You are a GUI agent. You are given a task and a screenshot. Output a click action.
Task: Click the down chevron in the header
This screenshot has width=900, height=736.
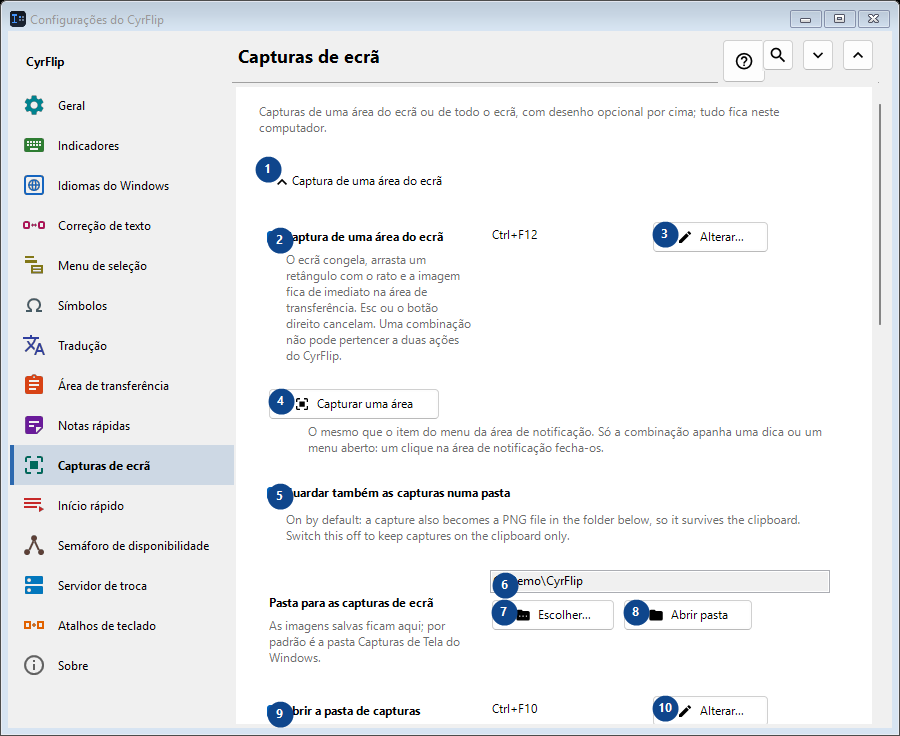click(x=818, y=55)
